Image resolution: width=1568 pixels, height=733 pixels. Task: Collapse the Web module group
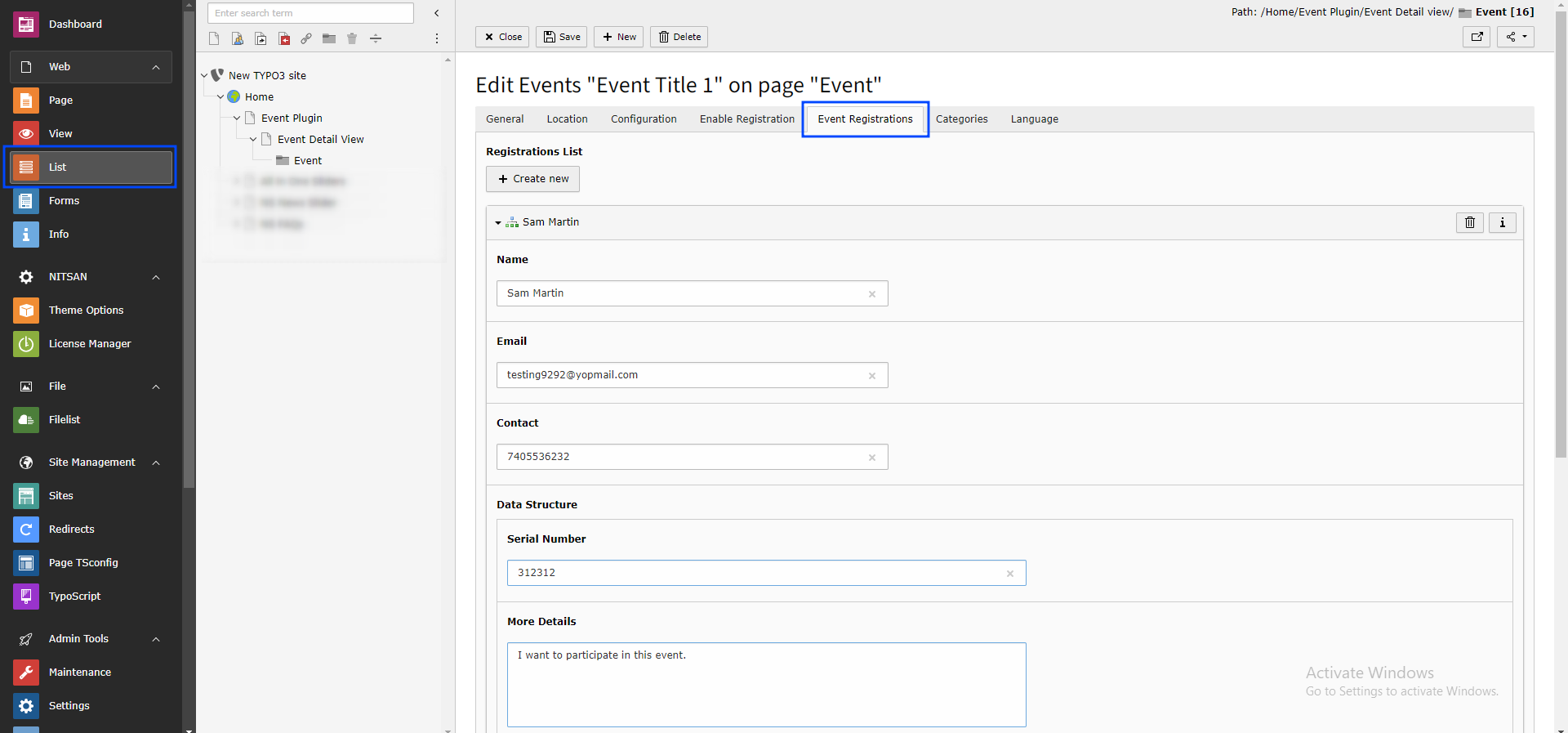click(156, 67)
